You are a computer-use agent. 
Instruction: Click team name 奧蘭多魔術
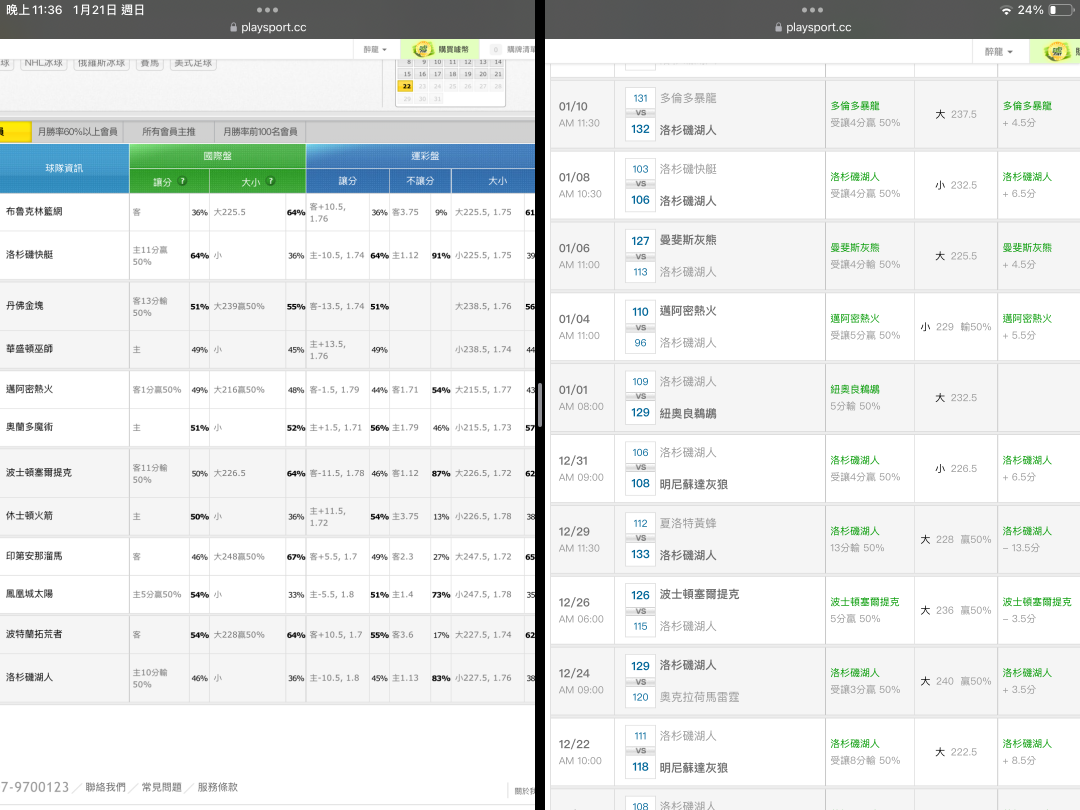(x=30, y=427)
